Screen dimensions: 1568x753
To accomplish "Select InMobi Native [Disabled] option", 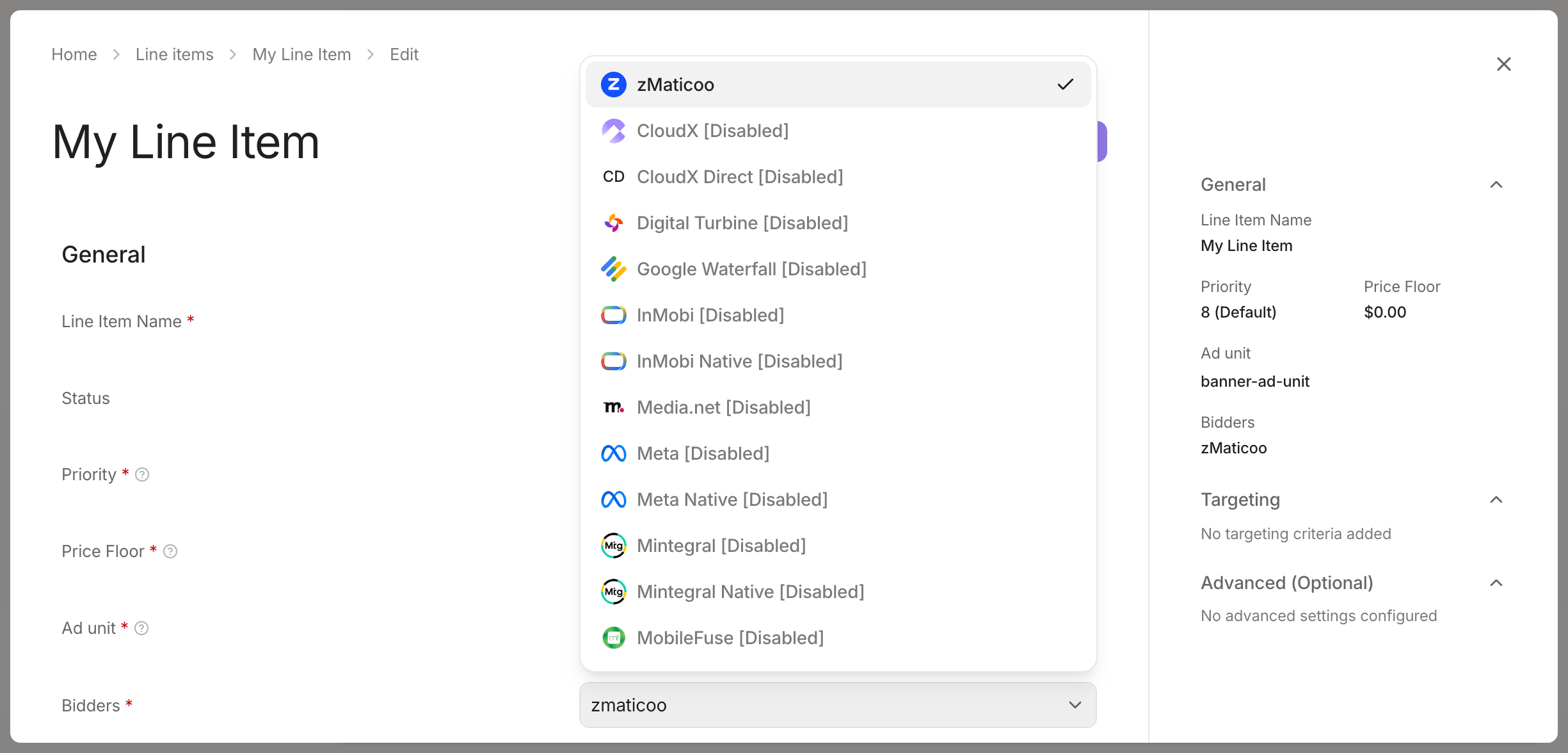I will pyautogui.click(x=838, y=361).
